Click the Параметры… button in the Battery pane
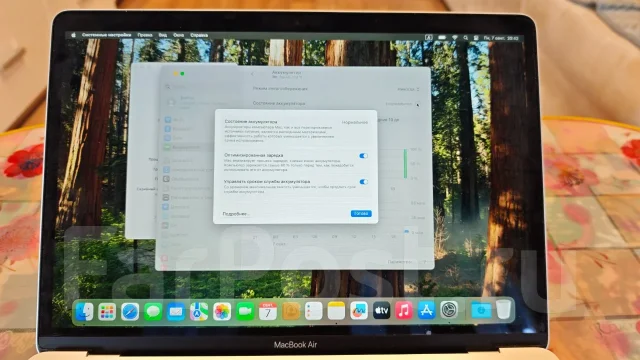This screenshot has height=360, width=640. pyautogui.click(x=400, y=262)
